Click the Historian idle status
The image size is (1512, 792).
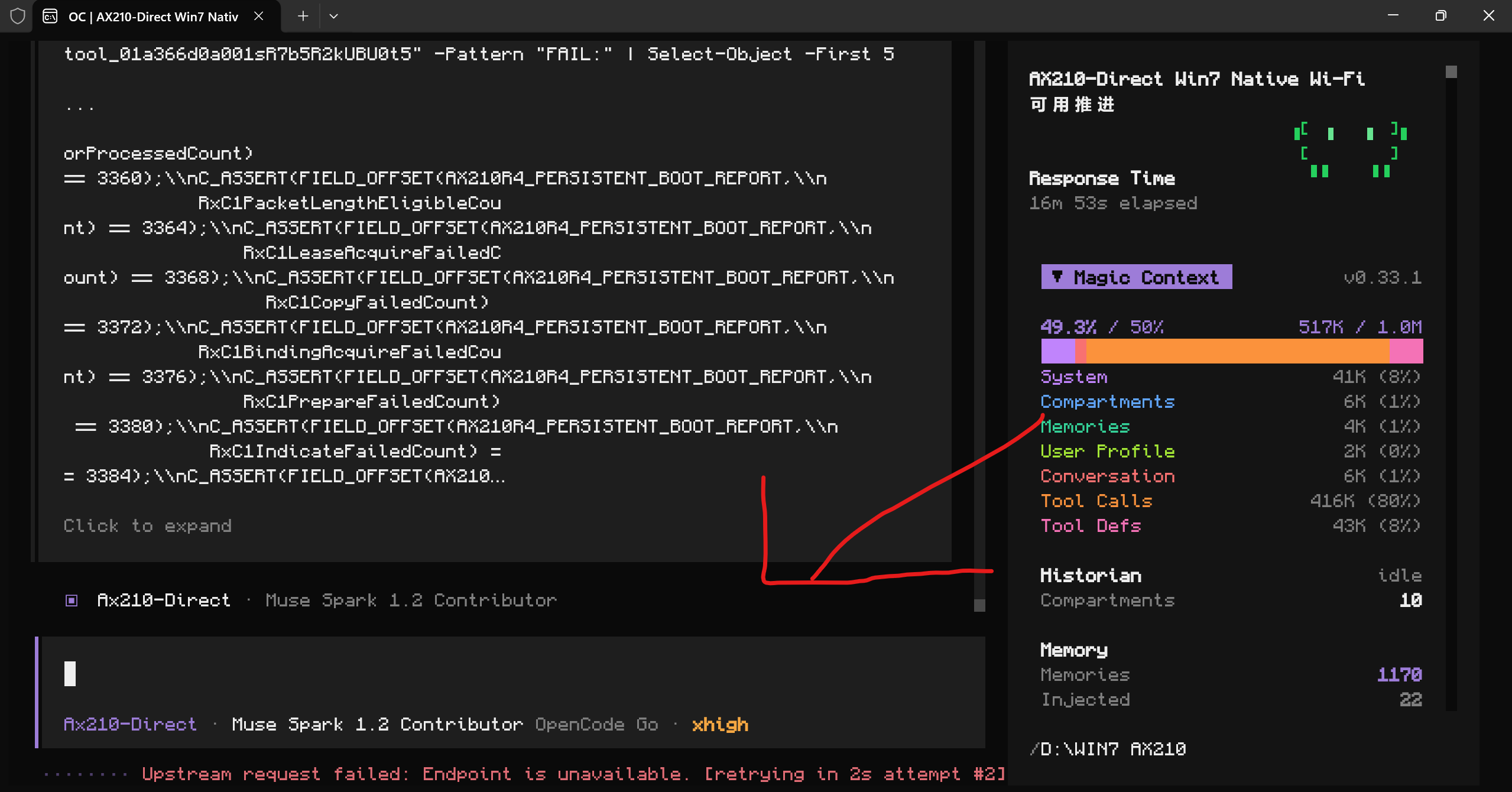point(1400,575)
